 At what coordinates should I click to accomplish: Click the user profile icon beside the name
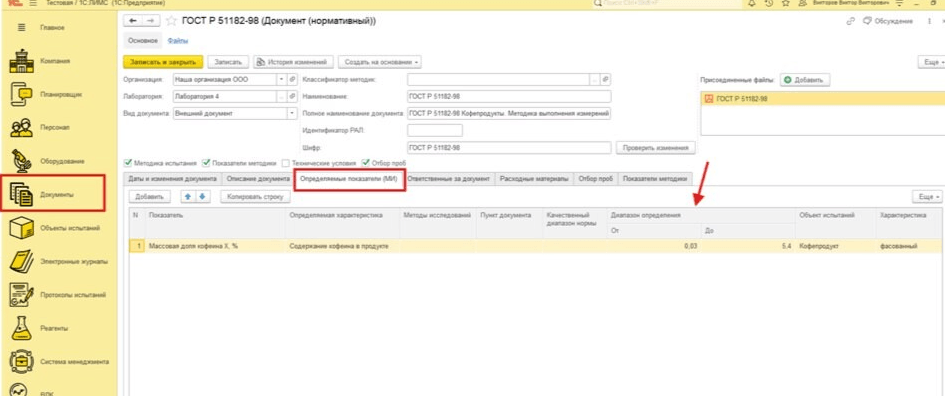802,3
